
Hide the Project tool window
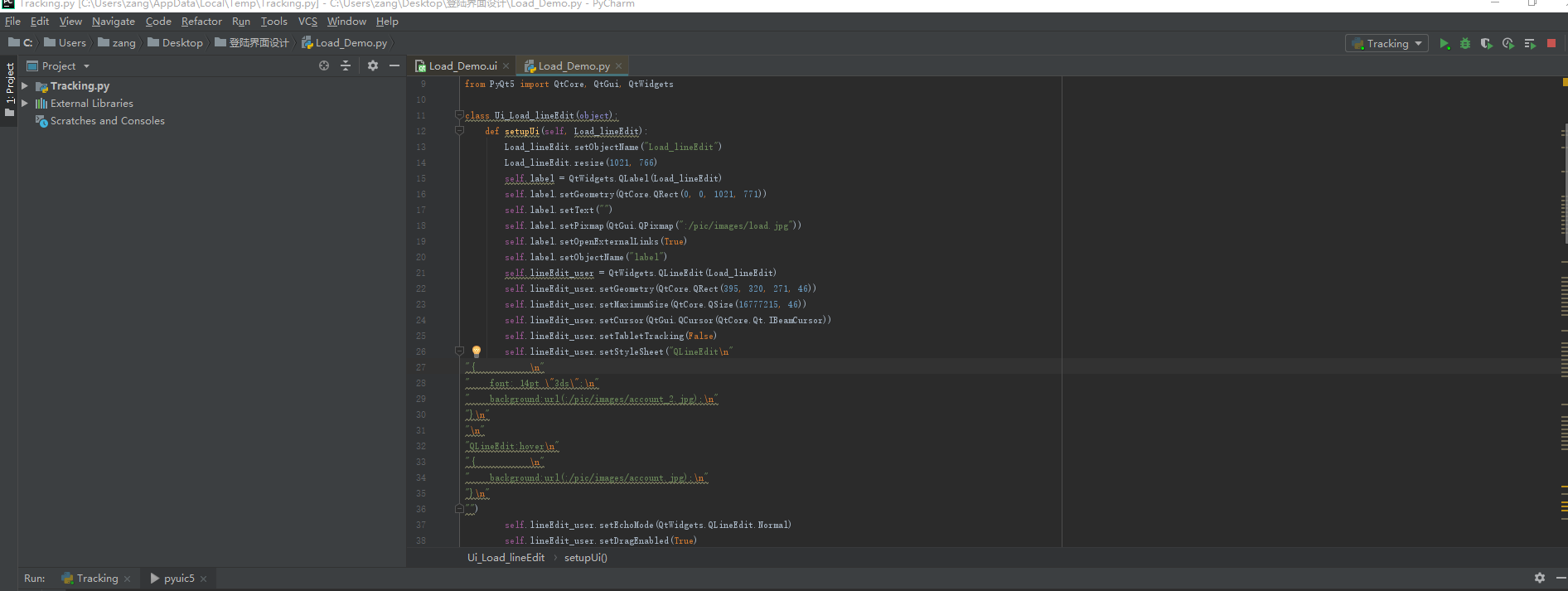pyautogui.click(x=394, y=65)
